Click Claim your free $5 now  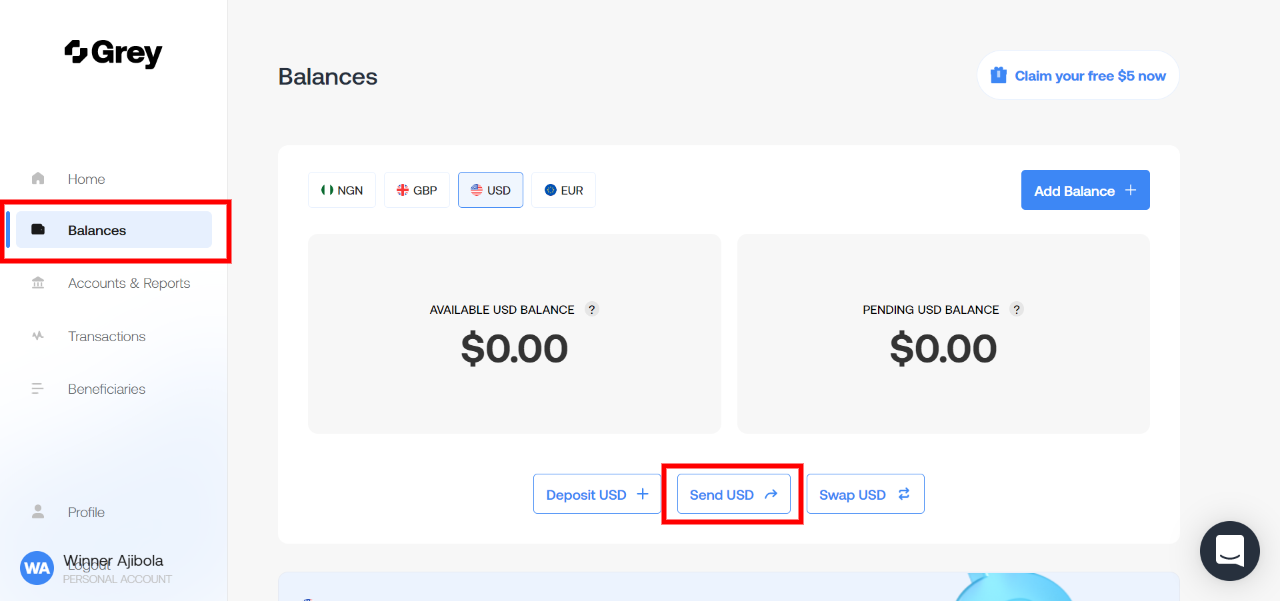[1078, 75]
